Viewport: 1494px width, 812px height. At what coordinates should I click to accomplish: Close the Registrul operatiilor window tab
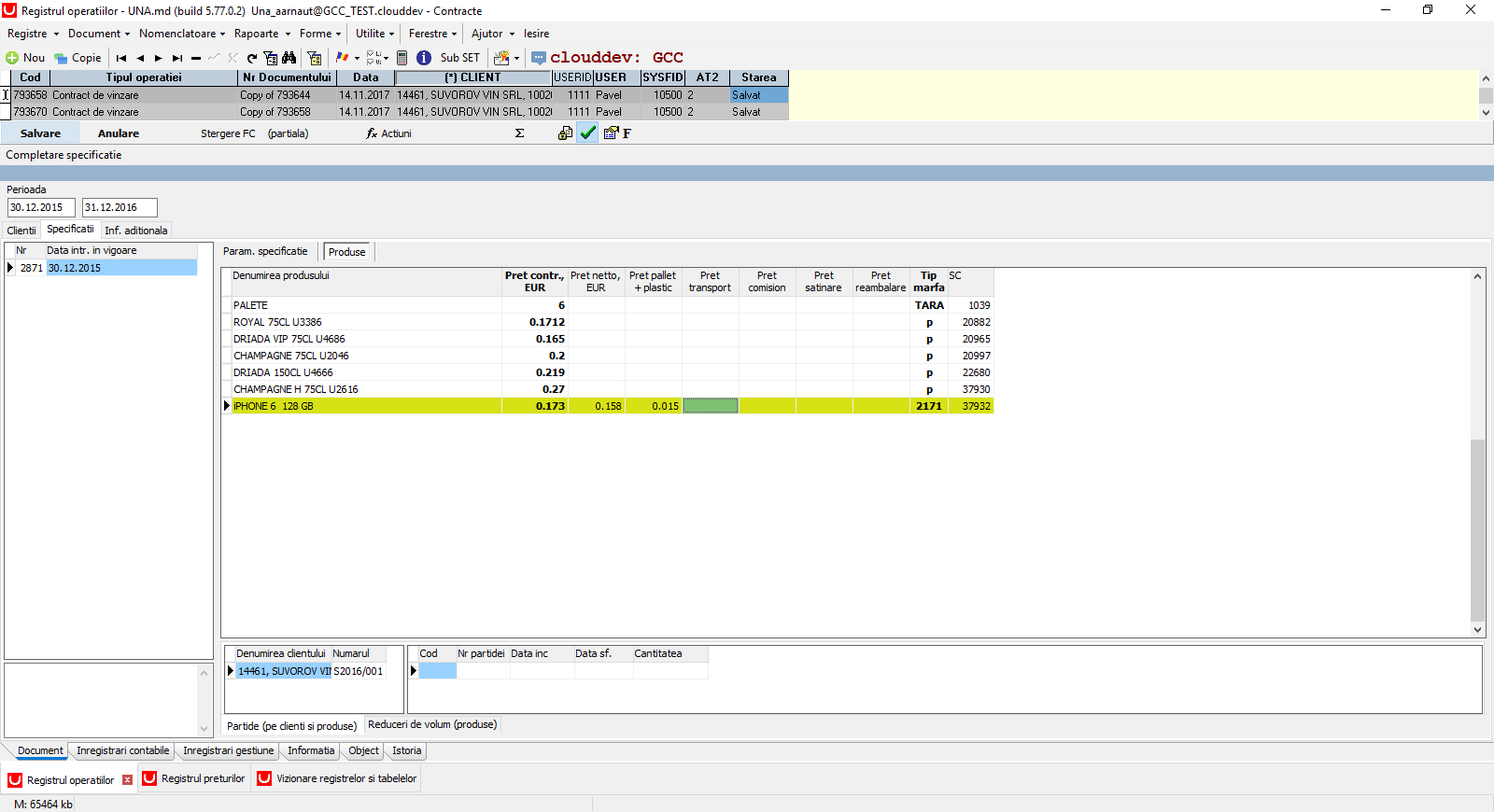pos(128,779)
